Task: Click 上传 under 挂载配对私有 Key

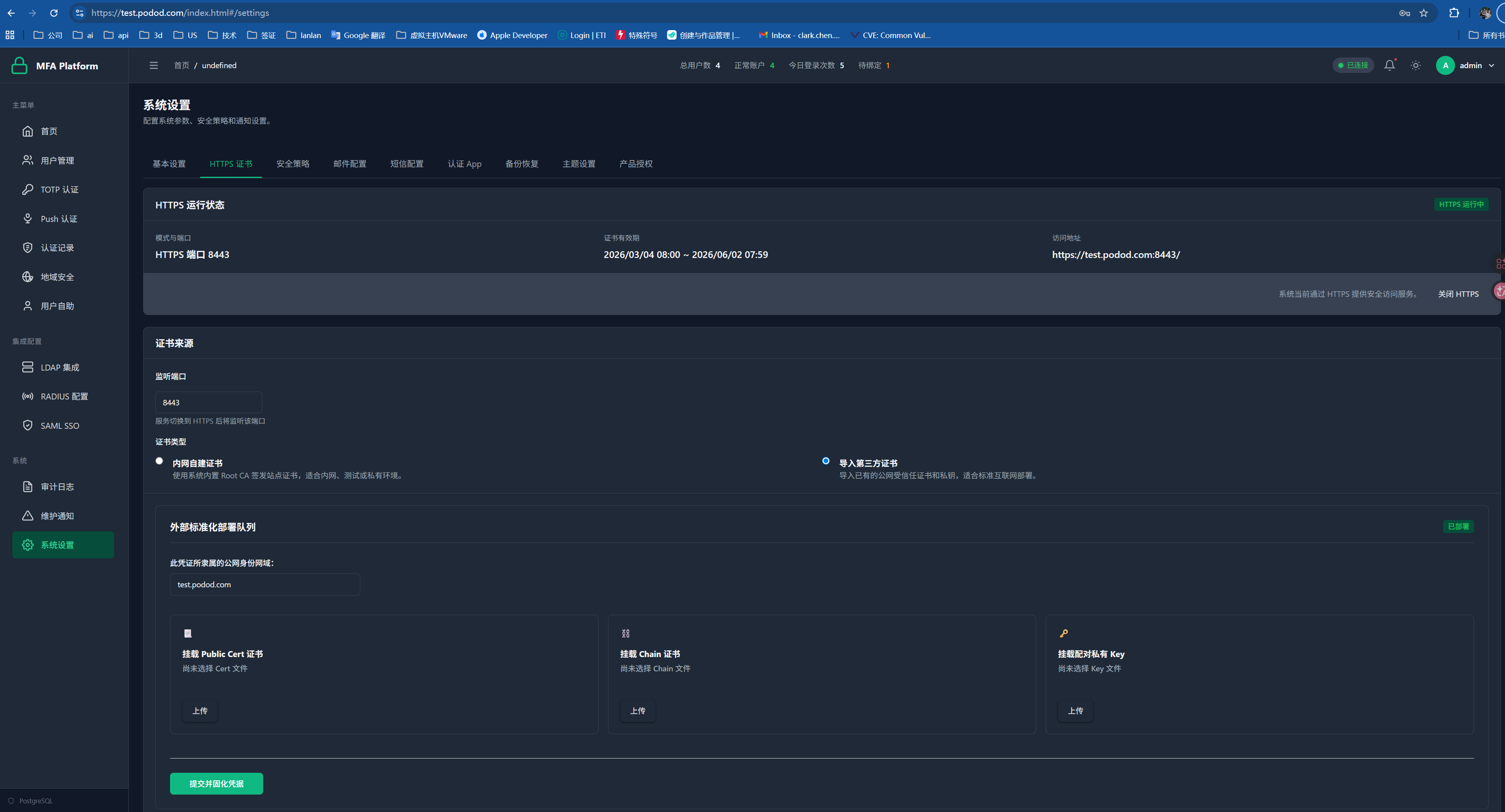Action: coord(1075,711)
